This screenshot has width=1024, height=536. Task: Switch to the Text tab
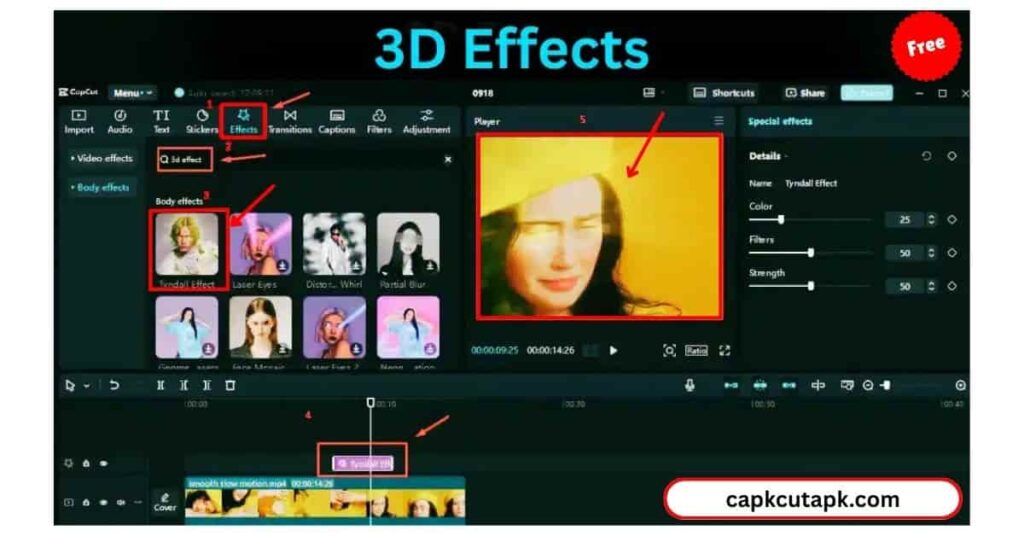(161, 122)
